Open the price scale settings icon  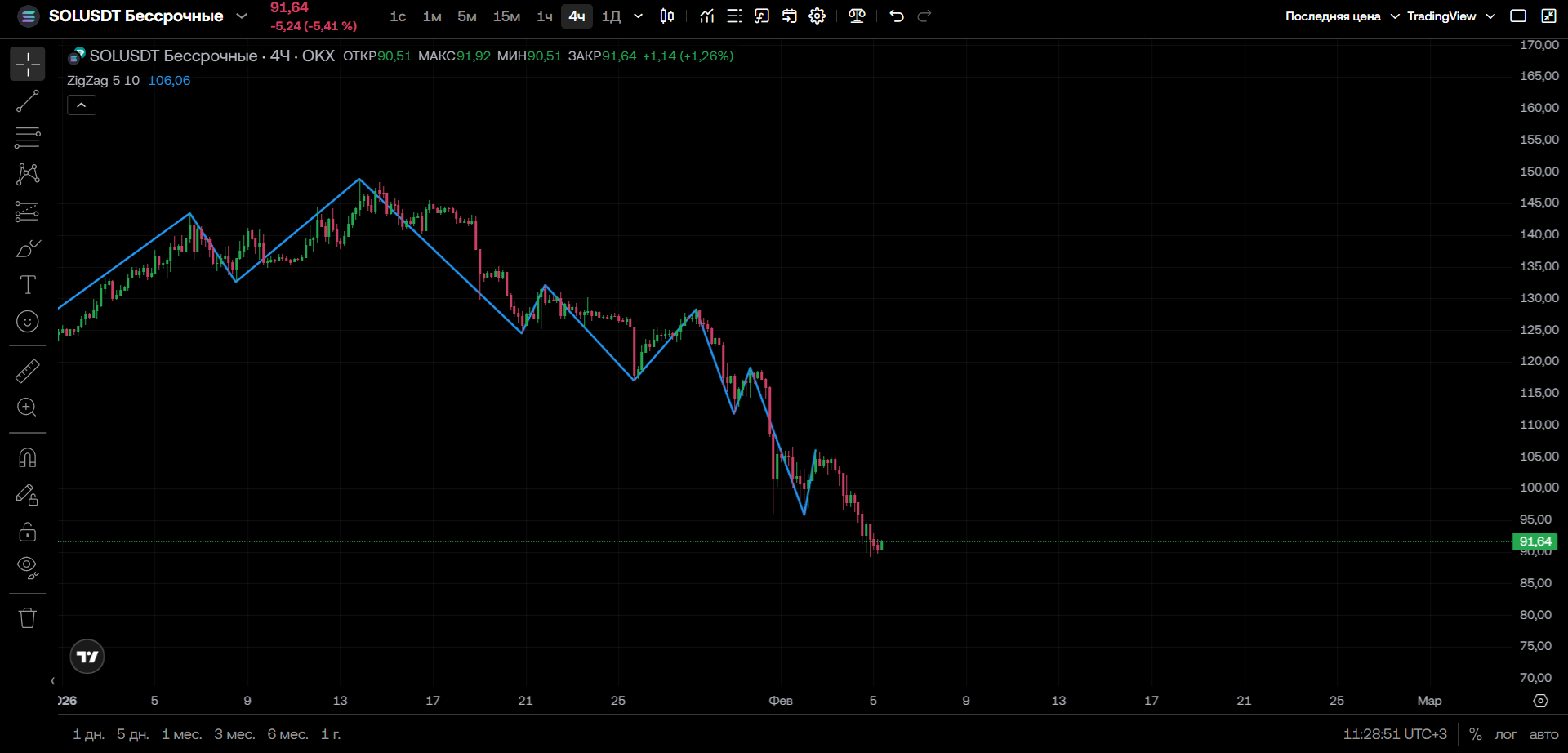pos(1540,701)
